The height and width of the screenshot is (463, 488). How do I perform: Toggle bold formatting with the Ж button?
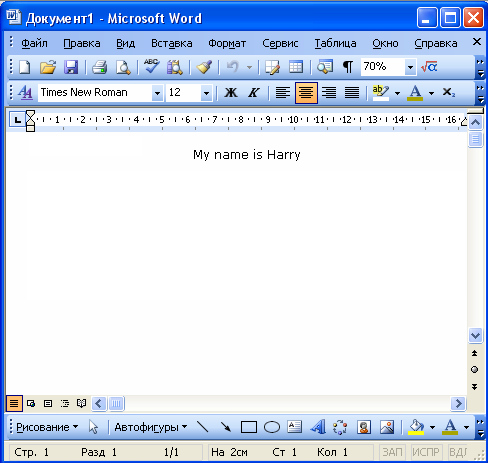coord(231,93)
